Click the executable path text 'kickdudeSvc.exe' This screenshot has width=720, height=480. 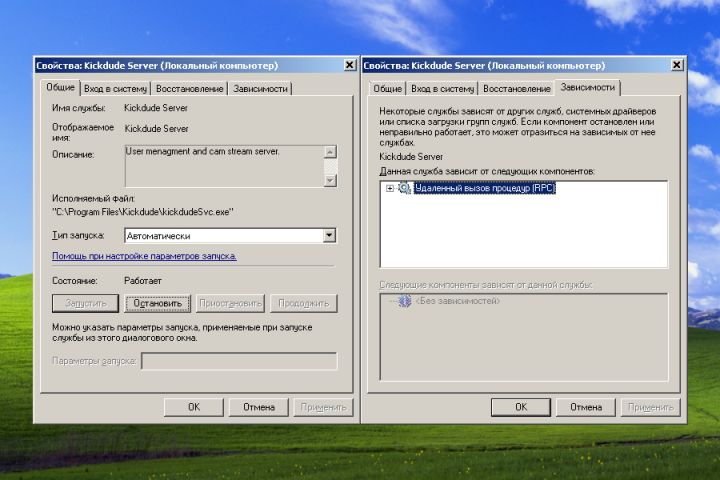(198, 212)
